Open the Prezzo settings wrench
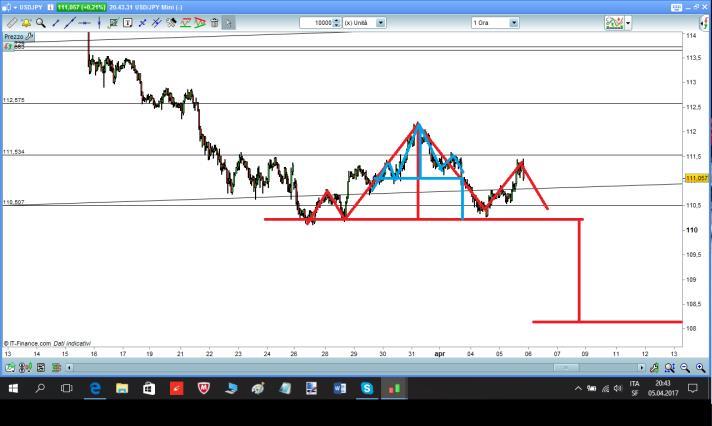Viewport: 712px width, 426px height. [29, 36]
